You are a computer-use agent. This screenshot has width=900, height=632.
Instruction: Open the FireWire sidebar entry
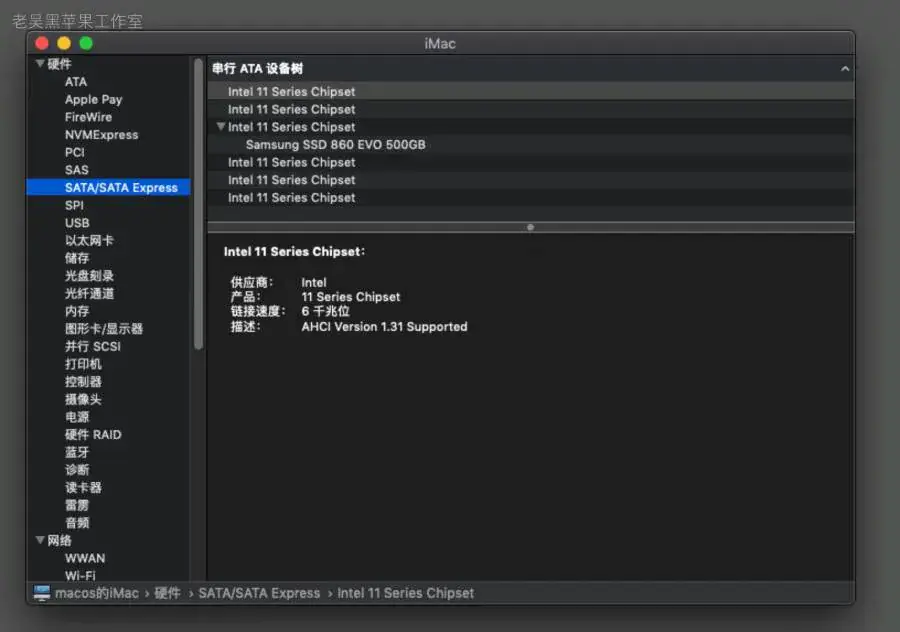tap(88, 117)
